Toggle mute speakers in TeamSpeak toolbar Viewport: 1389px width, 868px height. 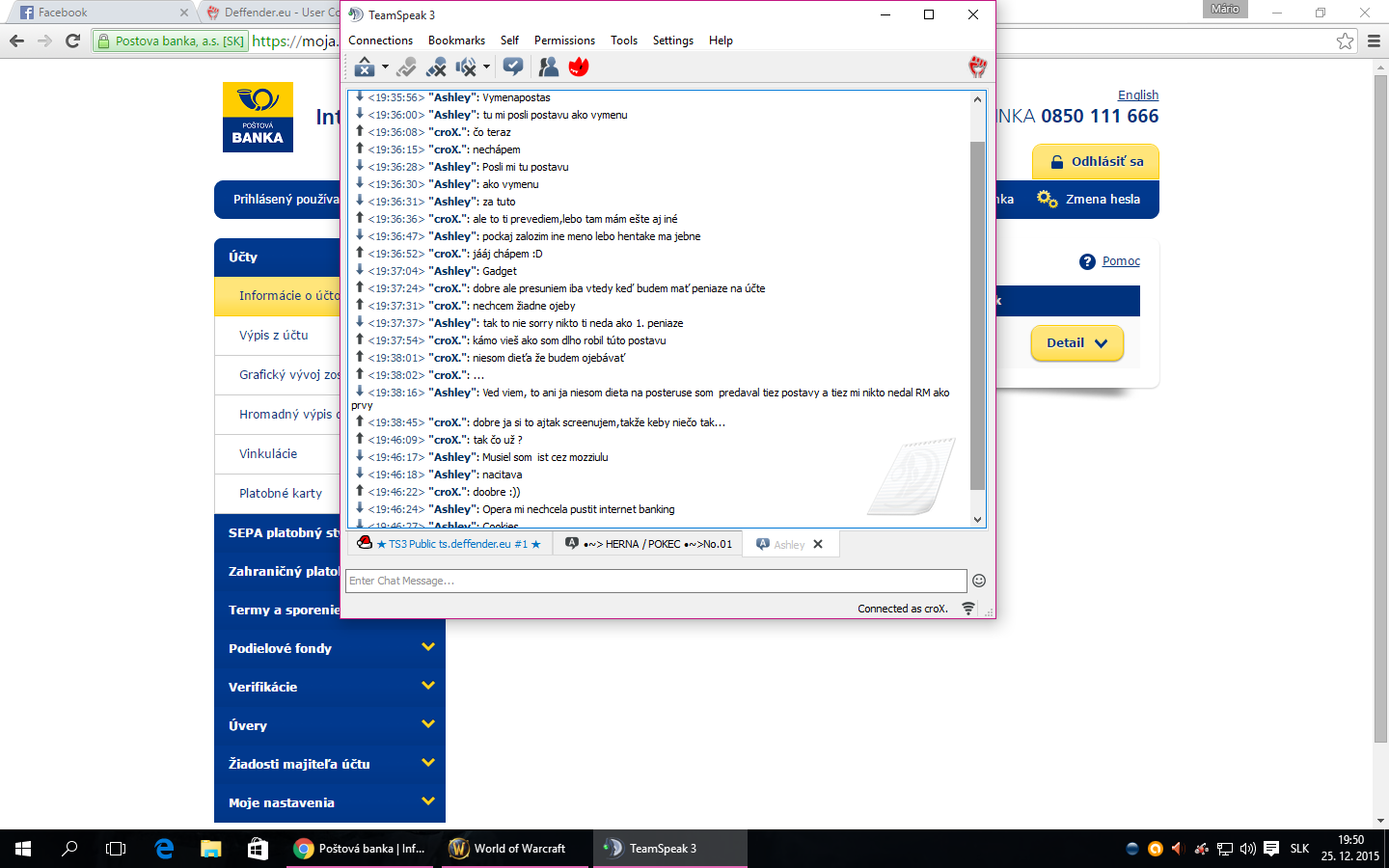[466, 67]
